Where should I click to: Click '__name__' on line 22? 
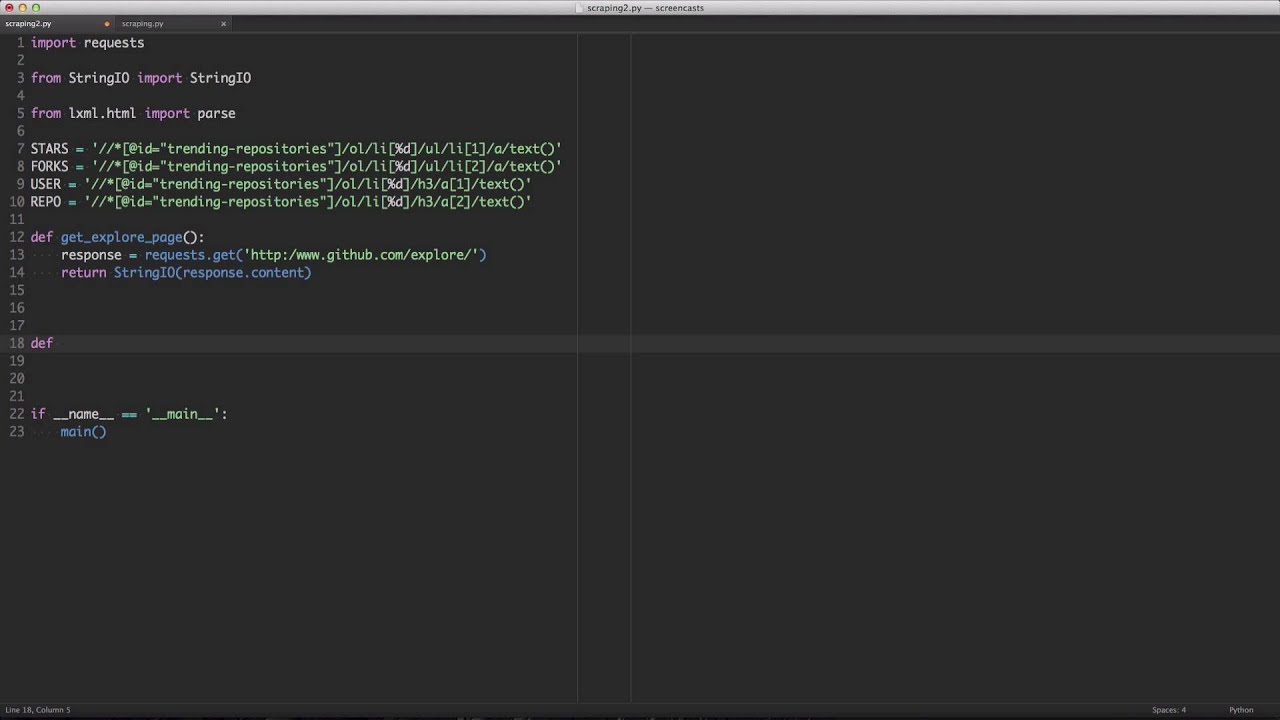click(83, 414)
